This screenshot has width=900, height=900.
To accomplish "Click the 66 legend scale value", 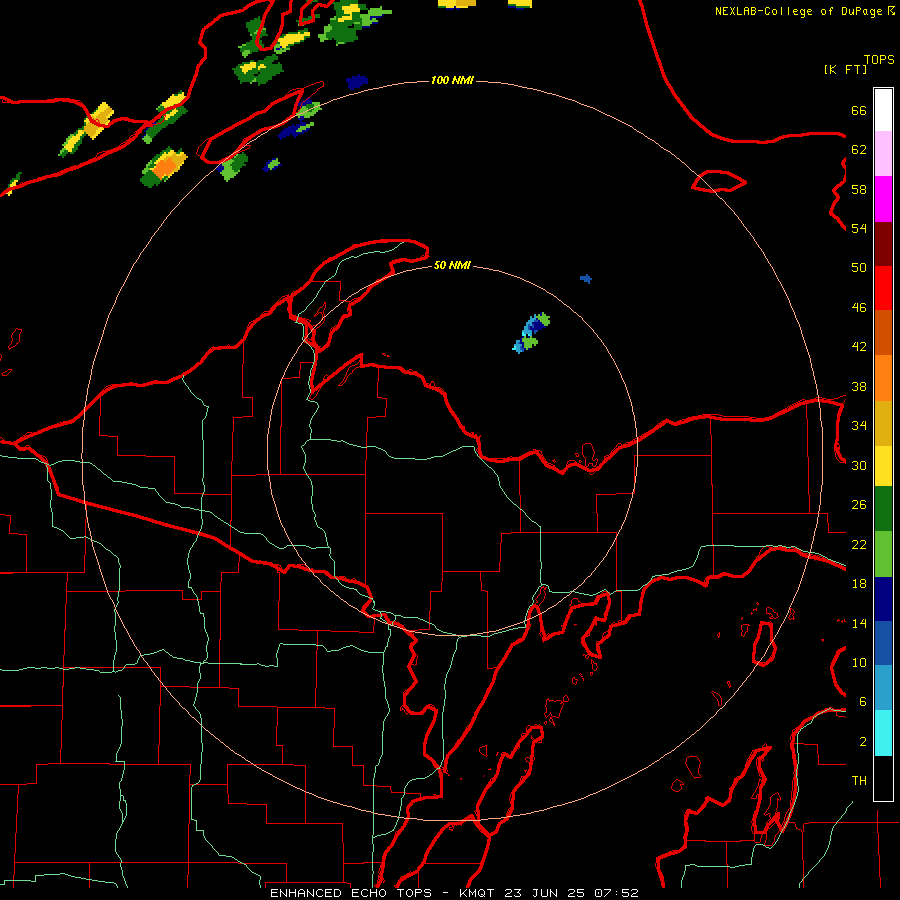I will tap(859, 110).
